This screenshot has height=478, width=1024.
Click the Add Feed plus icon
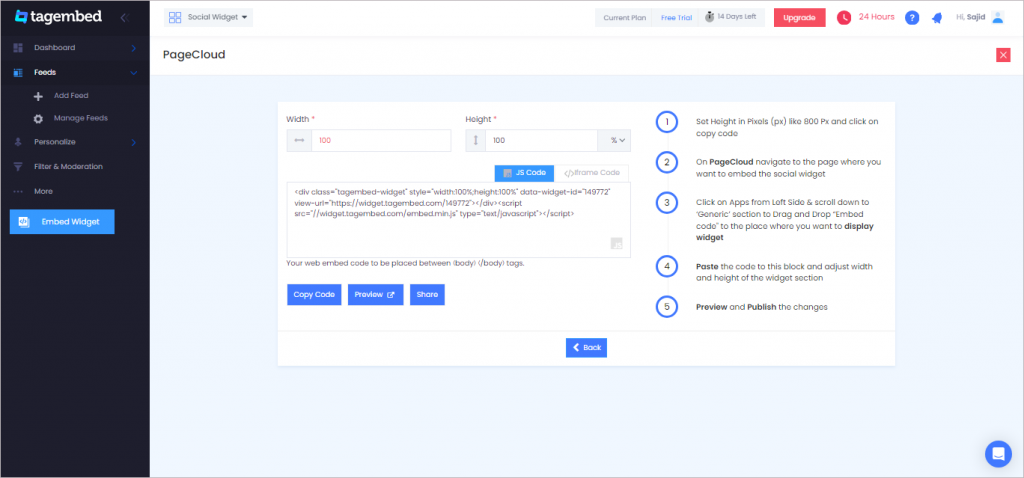pyautogui.click(x=38, y=96)
